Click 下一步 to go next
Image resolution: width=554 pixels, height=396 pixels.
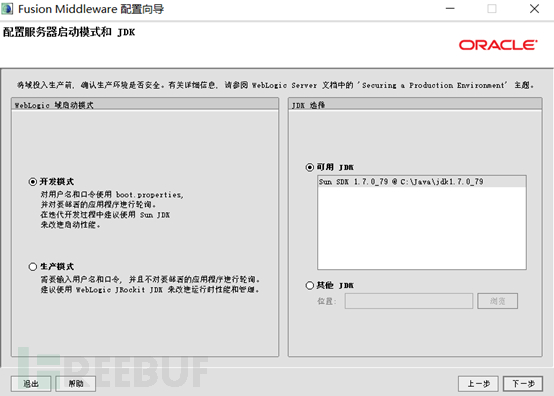tap(523, 384)
